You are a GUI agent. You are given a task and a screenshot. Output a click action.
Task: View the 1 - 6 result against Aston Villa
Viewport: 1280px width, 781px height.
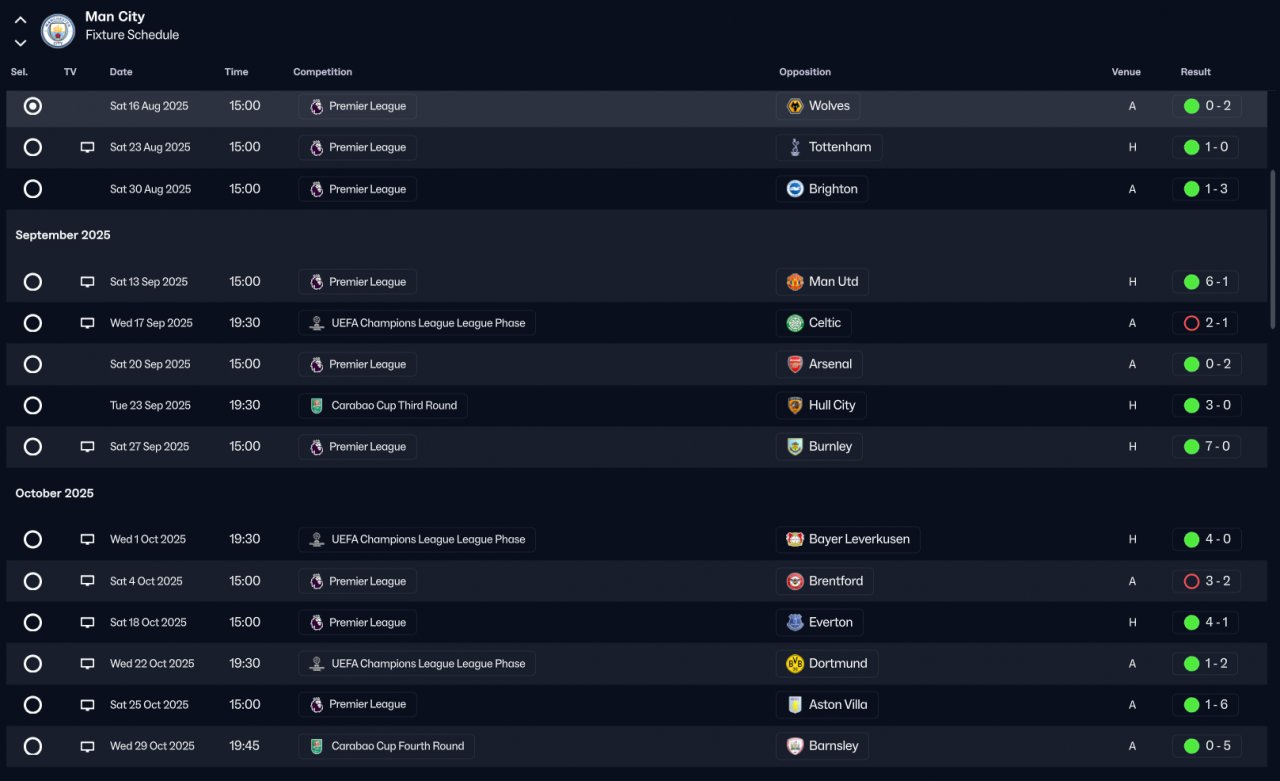(1206, 704)
